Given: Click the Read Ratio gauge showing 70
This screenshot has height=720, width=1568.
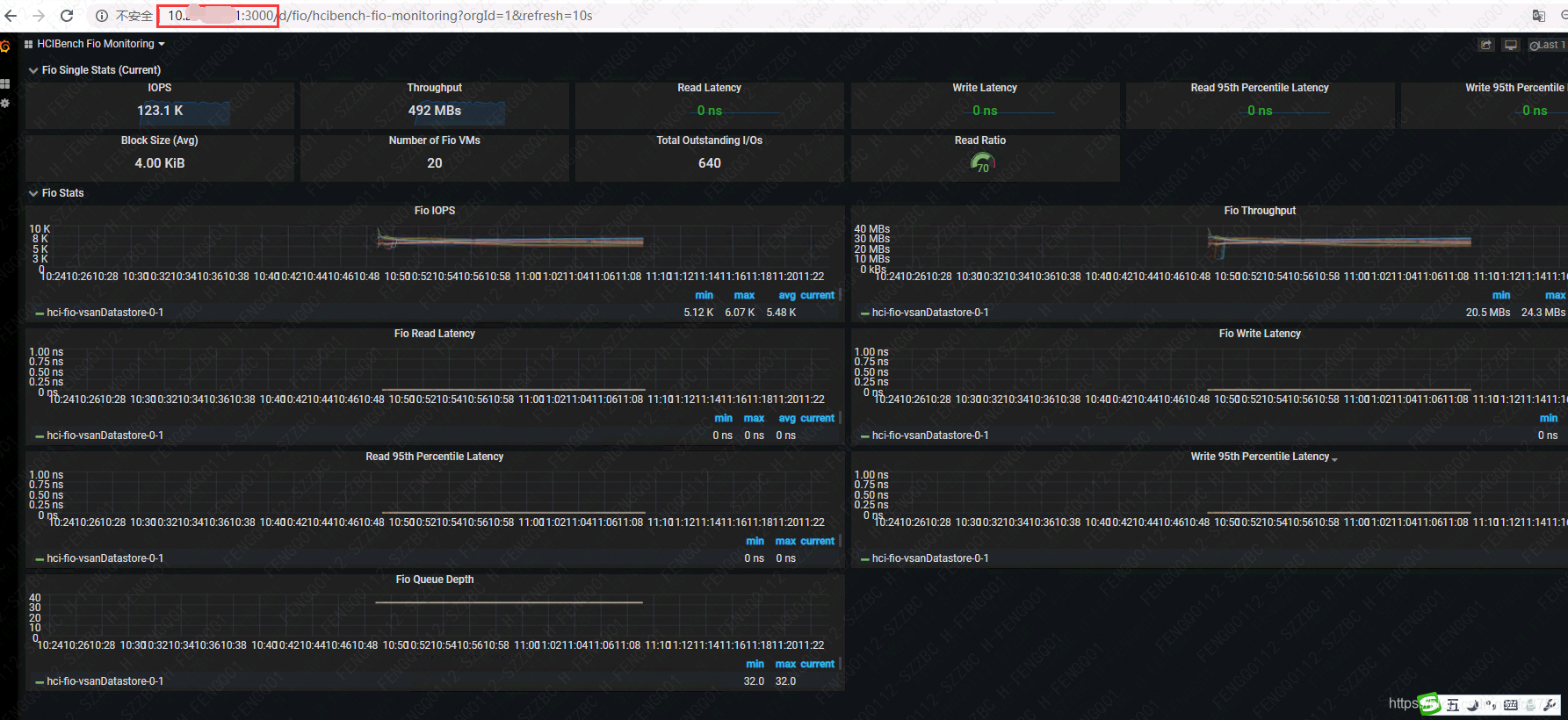Looking at the screenshot, I should (x=982, y=162).
